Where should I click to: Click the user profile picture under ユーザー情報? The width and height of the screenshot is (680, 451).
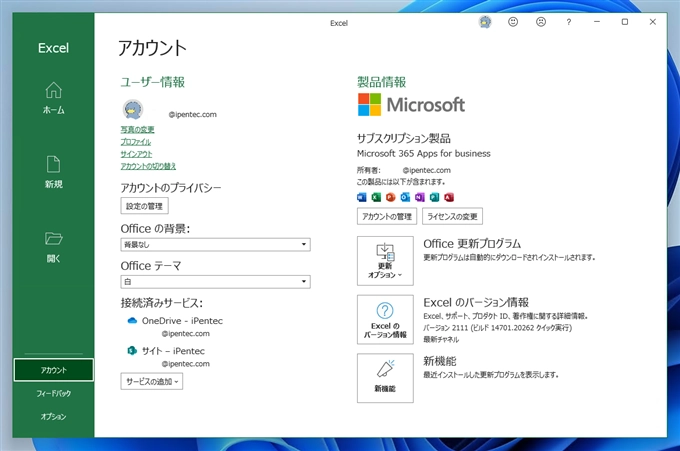(133, 110)
